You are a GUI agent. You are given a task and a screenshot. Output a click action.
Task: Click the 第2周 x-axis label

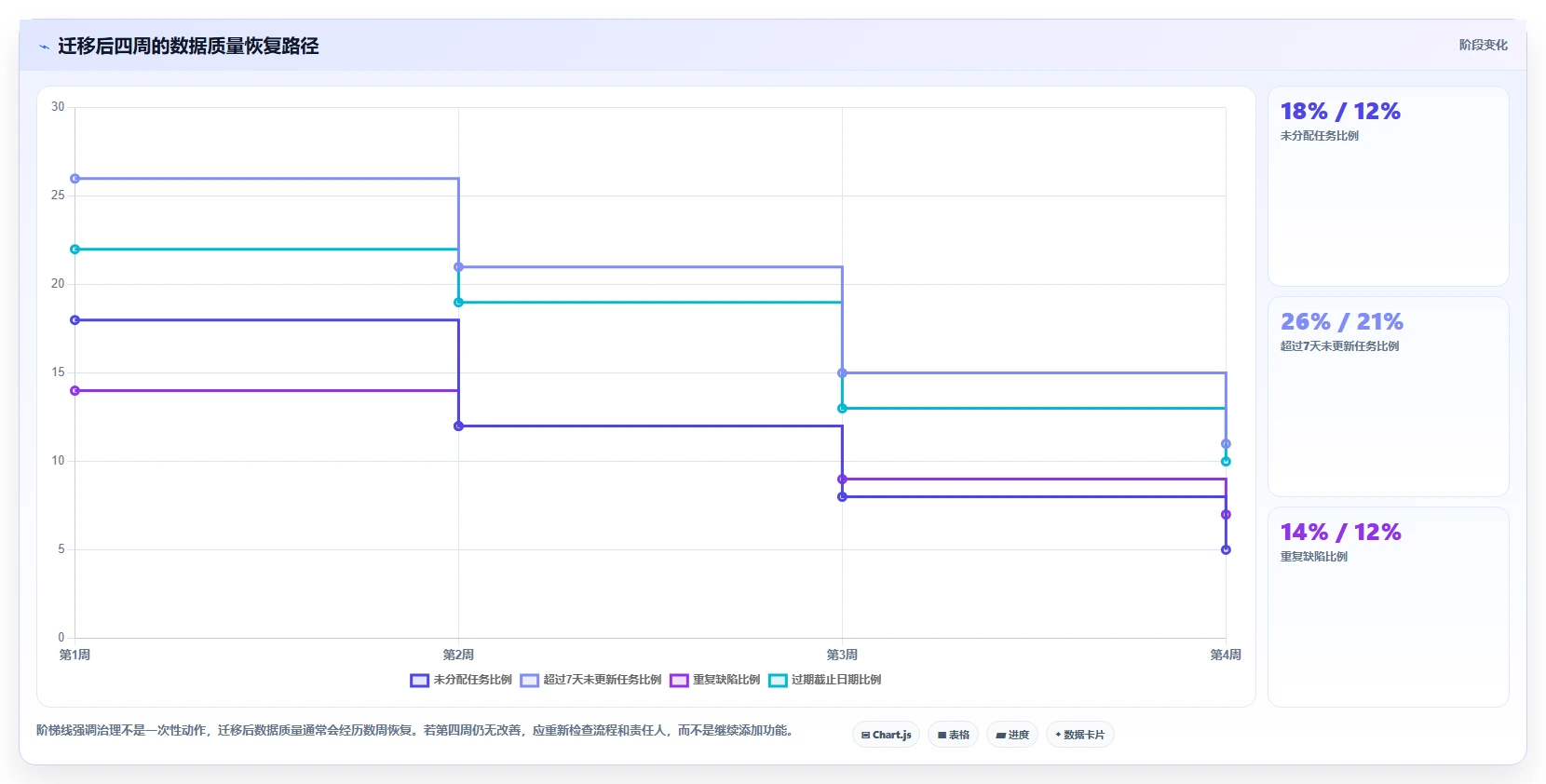(458, 656)
